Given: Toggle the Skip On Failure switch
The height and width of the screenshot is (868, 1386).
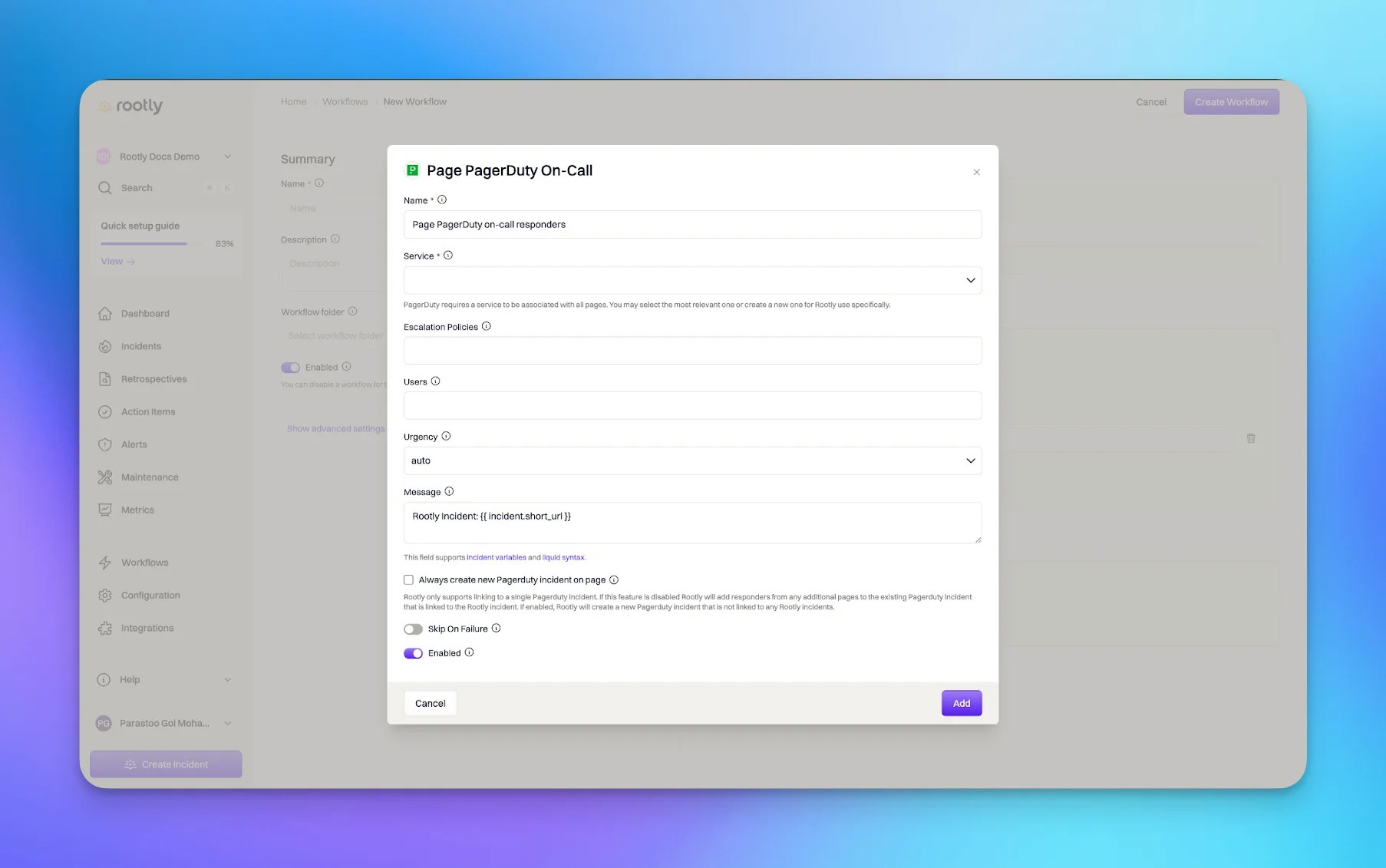Looking at the screenshot, I should tap(413, 629).
